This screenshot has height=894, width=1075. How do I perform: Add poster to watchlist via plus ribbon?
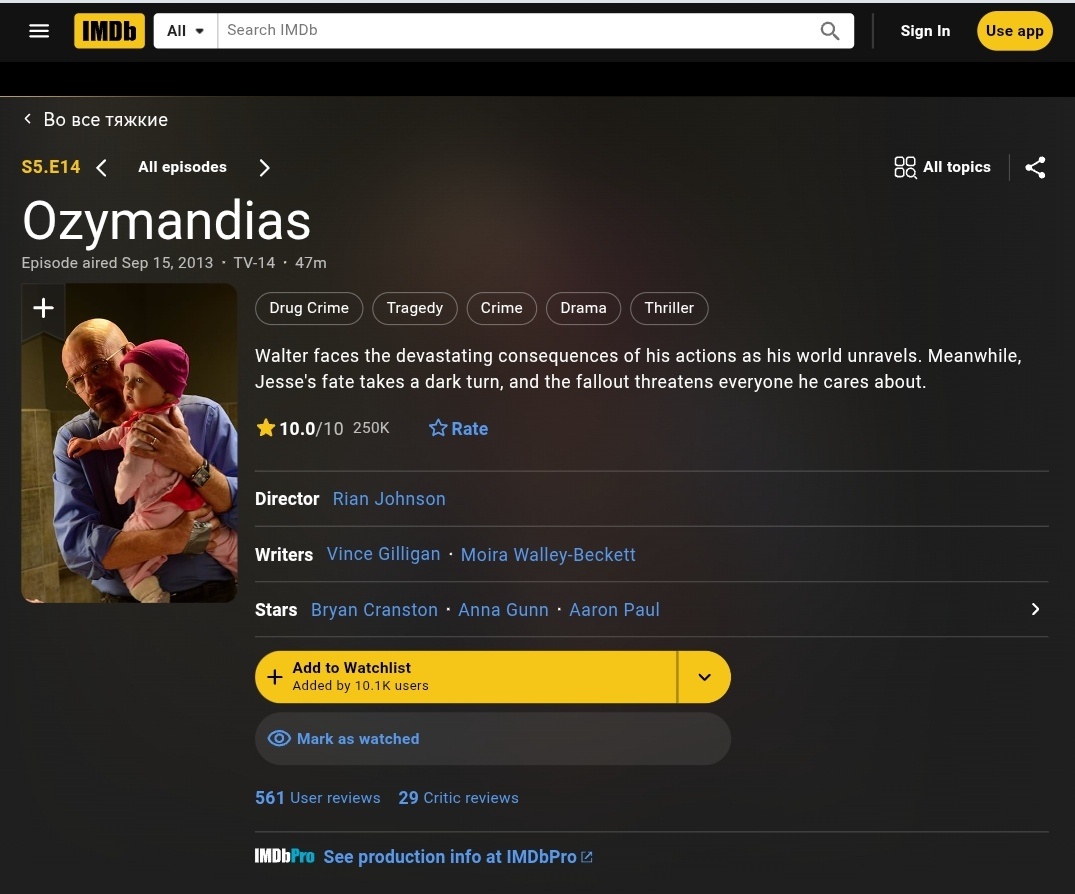pos(43,309)
